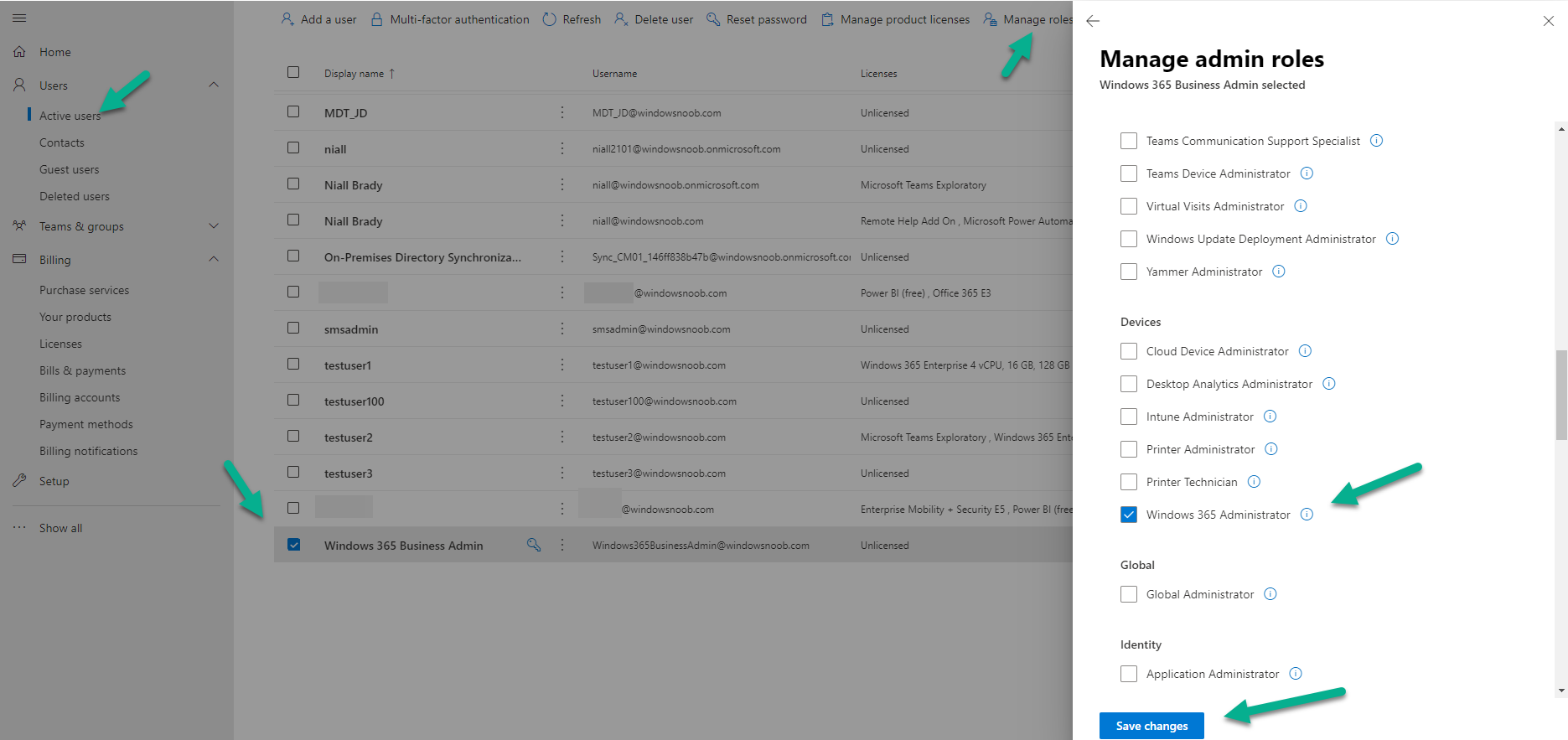Open more actions for testuser1 row
Viewport: 1568px width, 740px height.
coord(562,365)
